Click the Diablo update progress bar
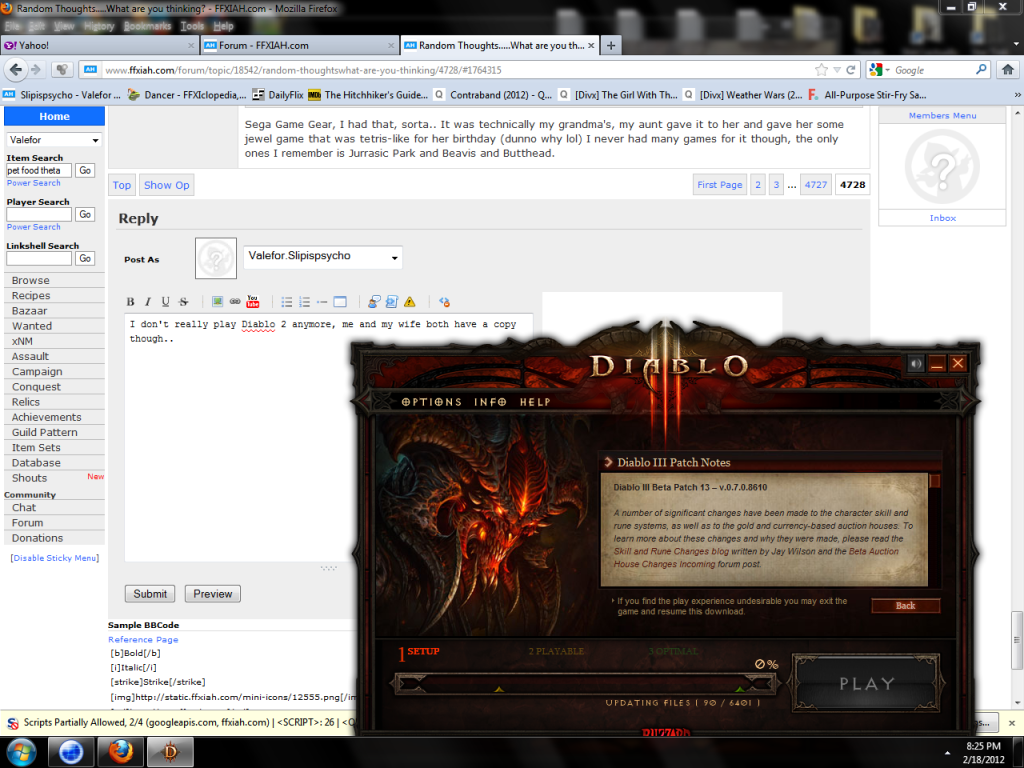Viewport: 1024px width, 768px height. coord(586,684)
